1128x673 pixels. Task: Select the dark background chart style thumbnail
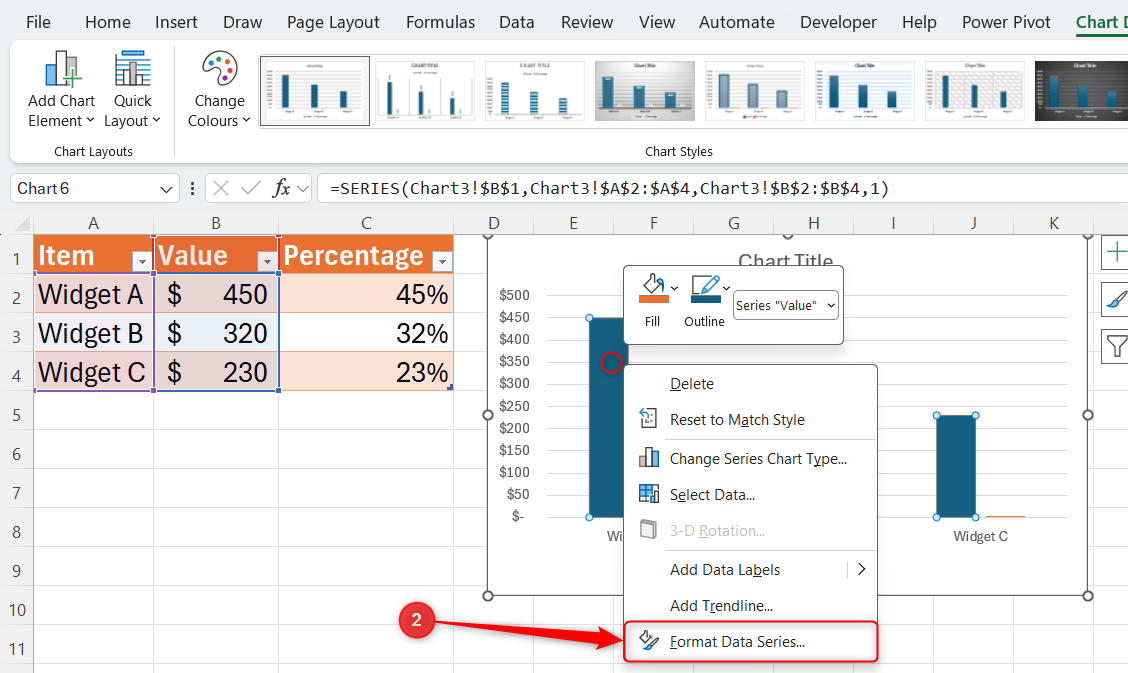(x=1081, y=91)
